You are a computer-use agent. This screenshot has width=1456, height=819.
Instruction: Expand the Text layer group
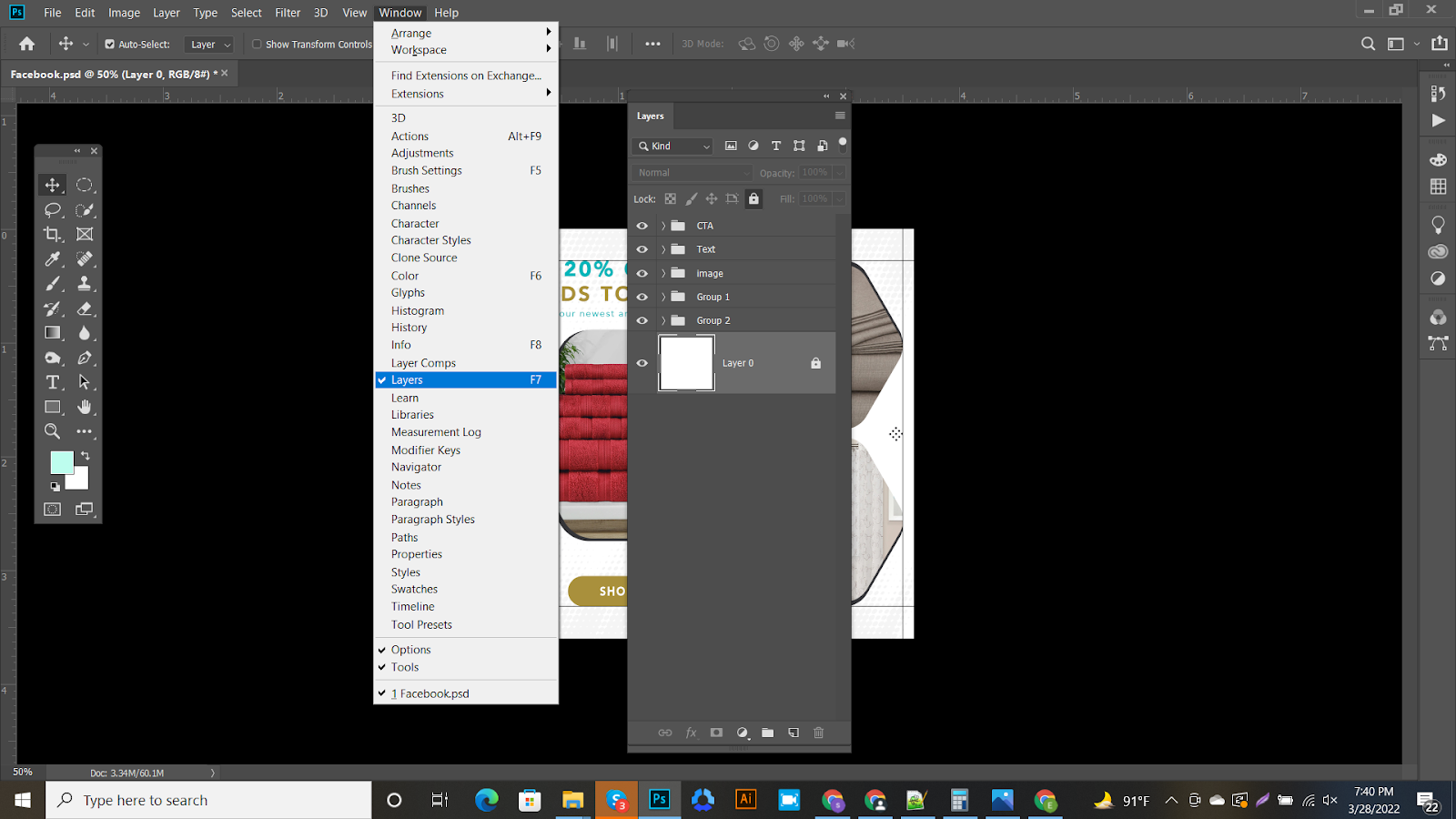tap(663, 249)
